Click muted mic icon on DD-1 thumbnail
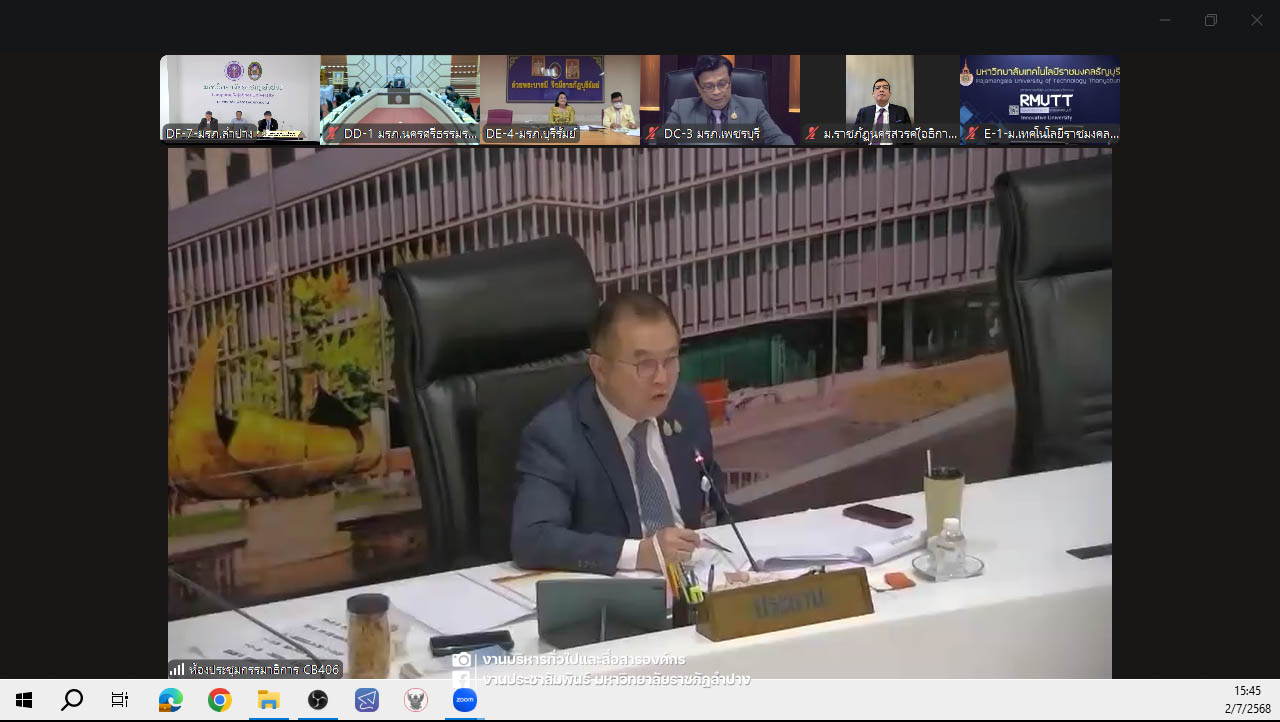Image resolution: width=1280 pixels, height=722 pixels. tap(332, 133)
